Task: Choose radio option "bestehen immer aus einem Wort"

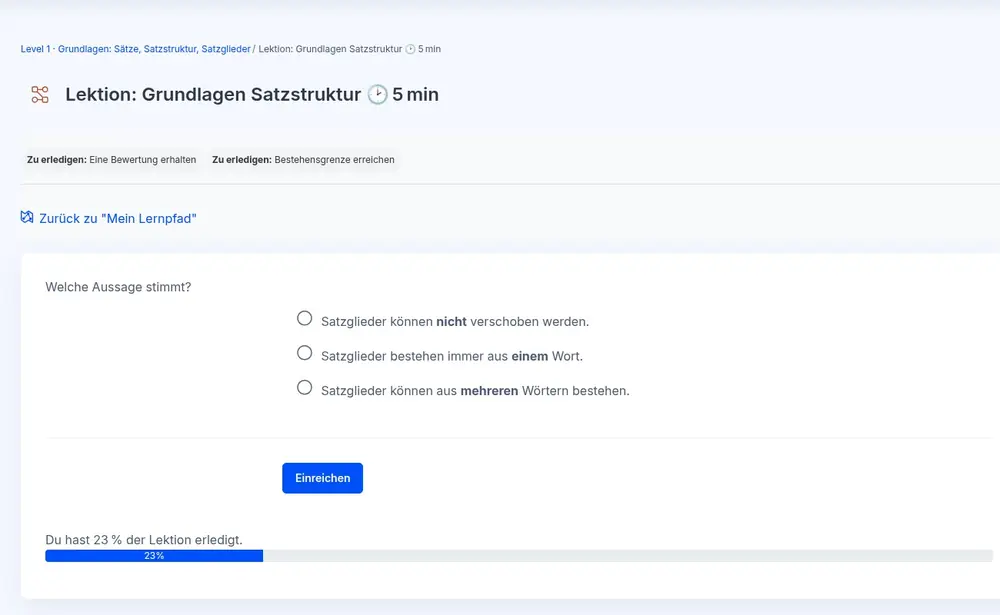Action: 305,353
